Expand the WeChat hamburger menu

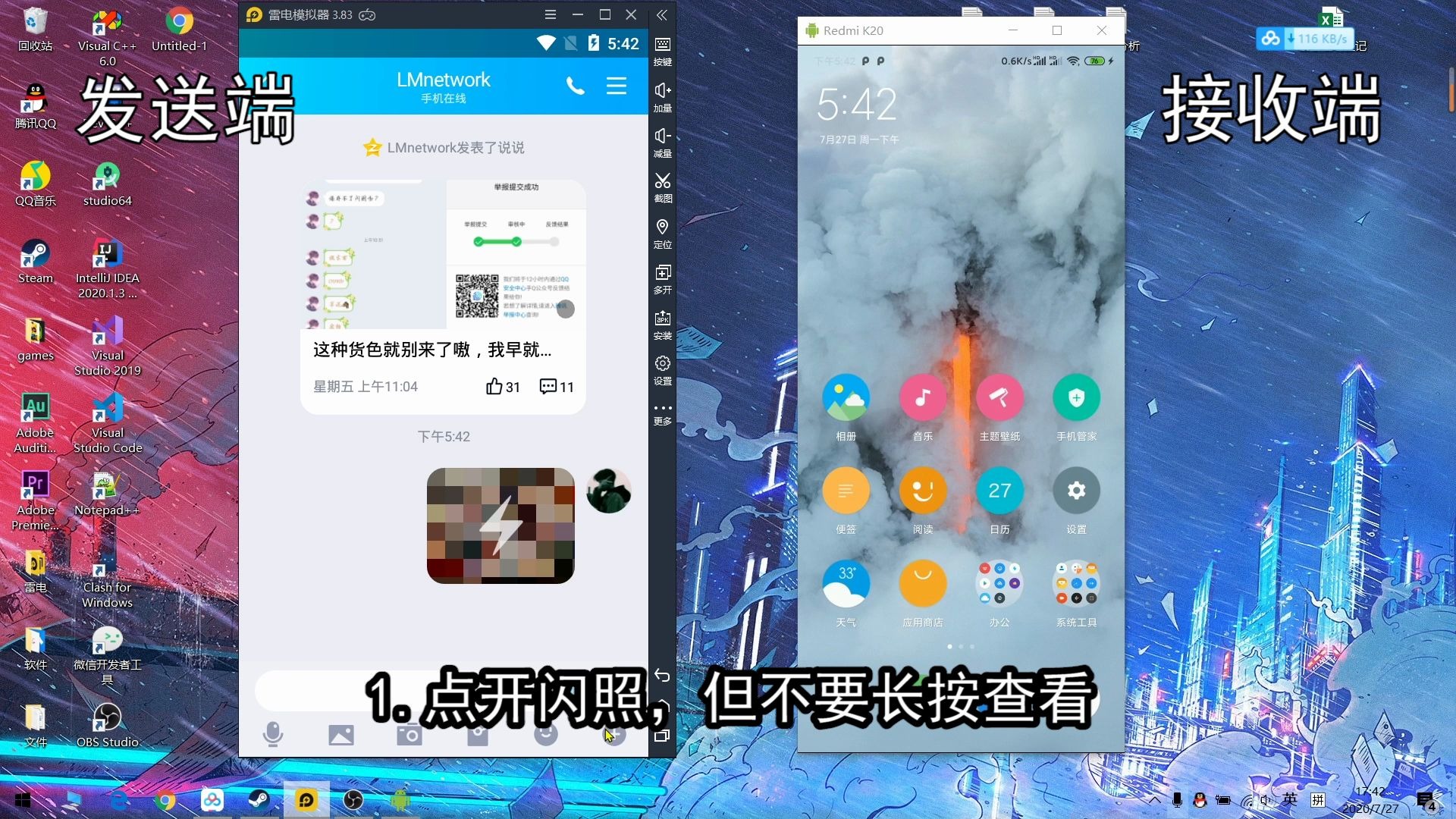click(618, 85)
